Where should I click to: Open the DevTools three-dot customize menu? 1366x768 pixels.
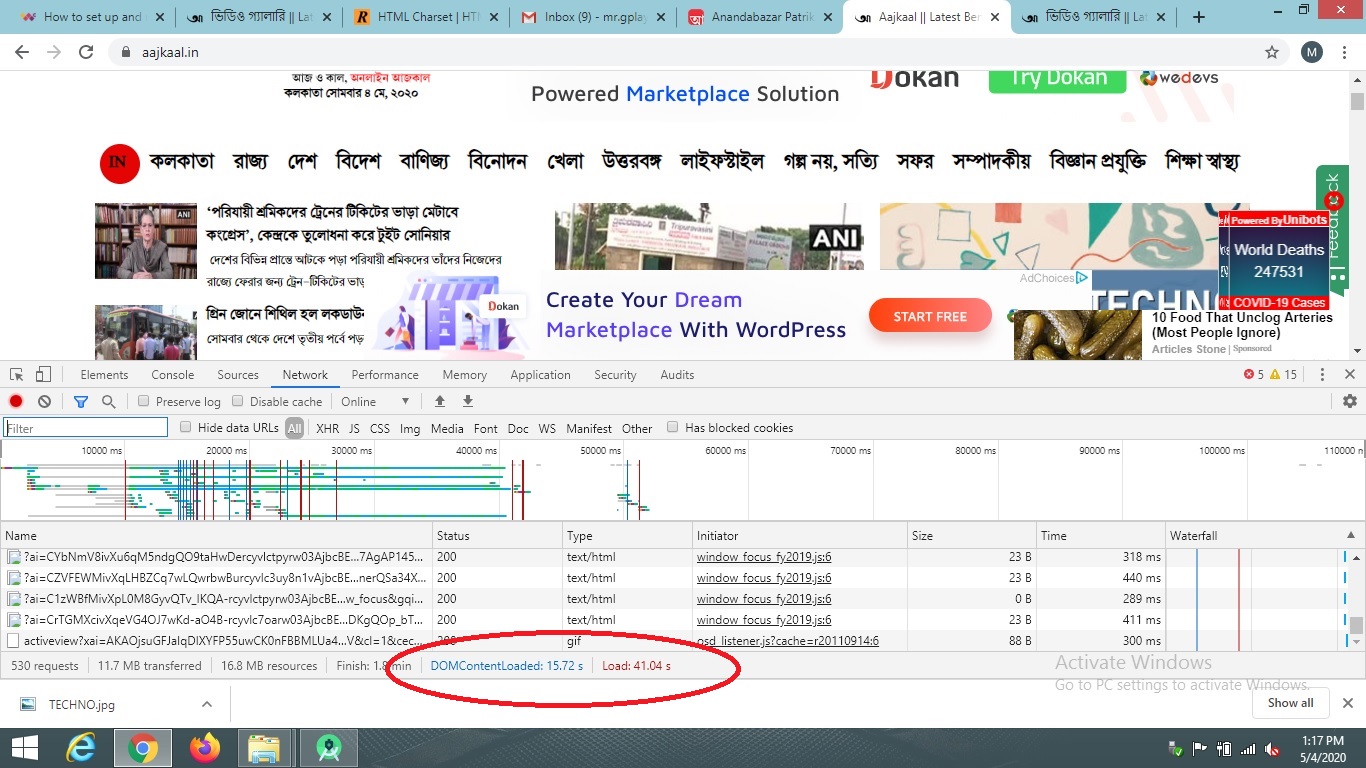[1322, 375]
